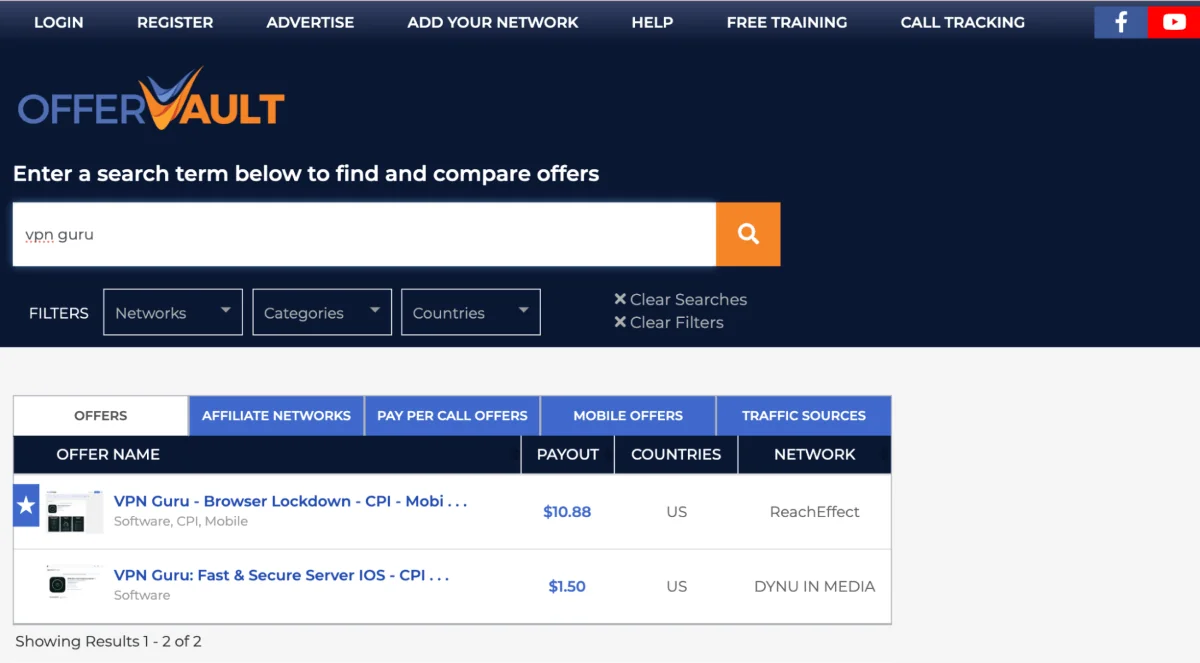Screen dimensions: 1200x663
Task: Click the OfferVault logo
Action: (151, 101)
